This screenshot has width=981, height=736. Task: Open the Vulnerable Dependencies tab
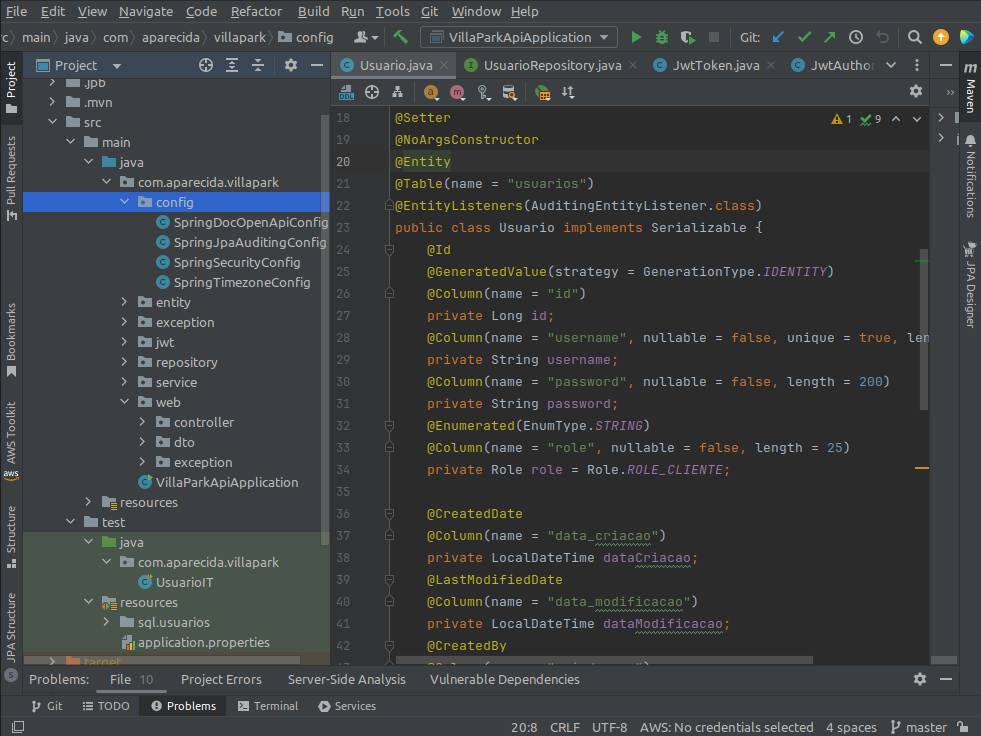tap(504, 679)
